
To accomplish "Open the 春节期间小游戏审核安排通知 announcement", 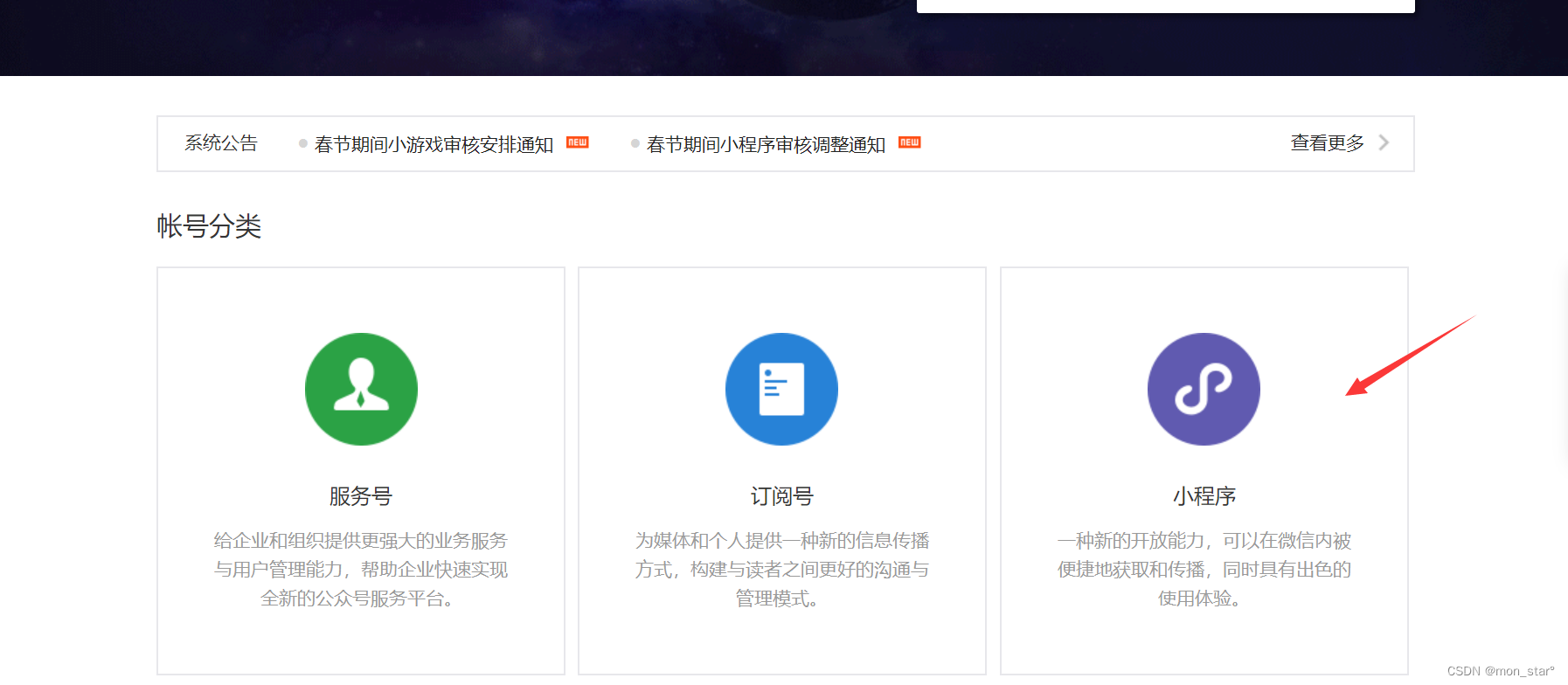I will tap(434, 144).
